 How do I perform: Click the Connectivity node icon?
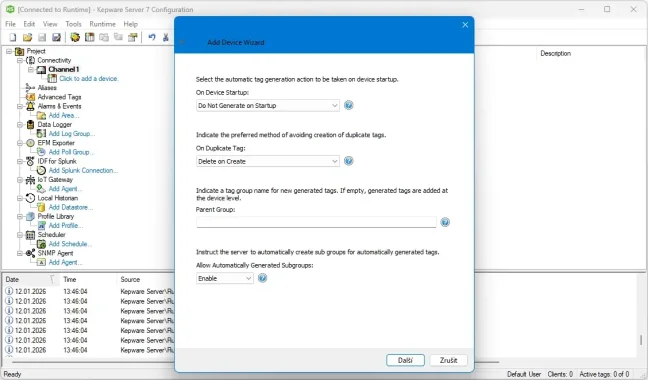point(30,60)
